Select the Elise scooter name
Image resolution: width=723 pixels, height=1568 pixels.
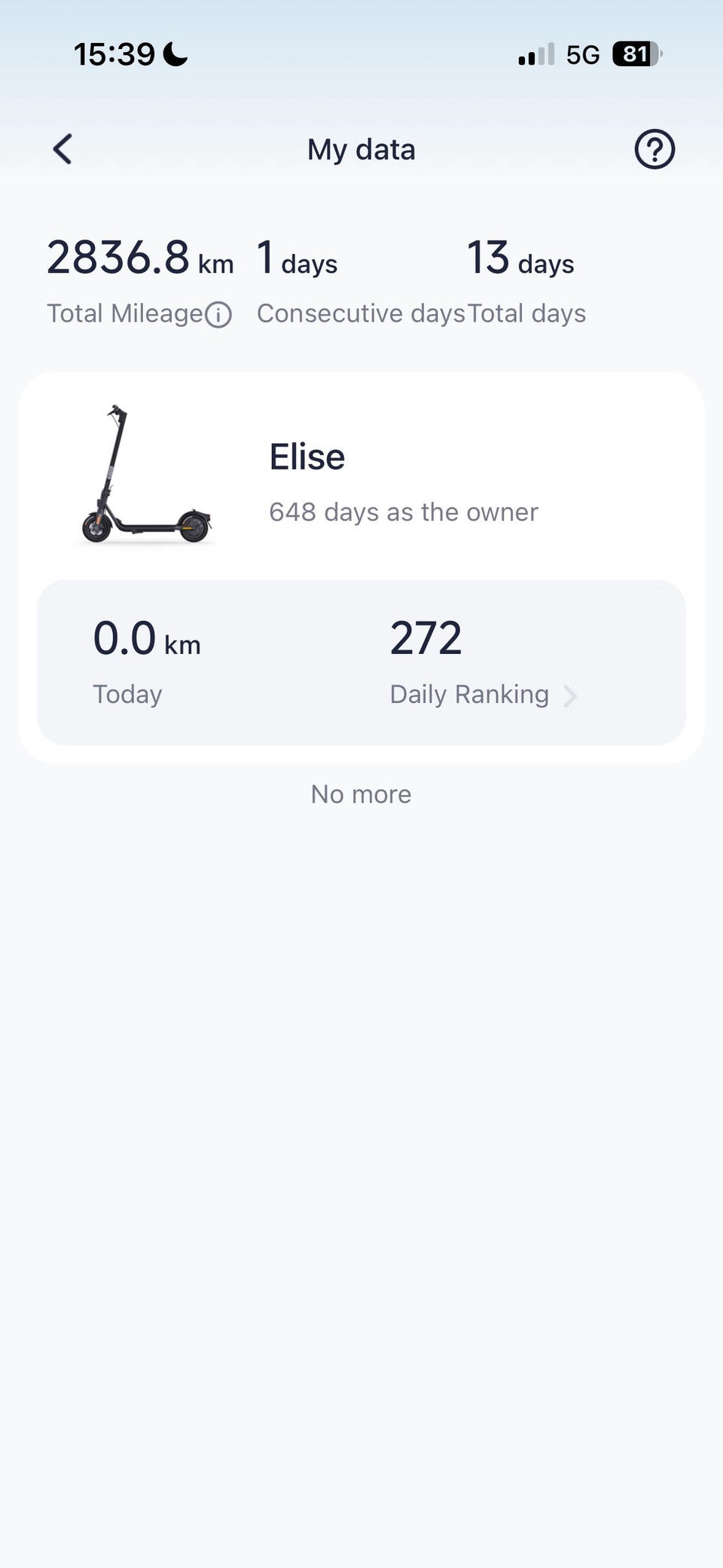pos(307,457)
